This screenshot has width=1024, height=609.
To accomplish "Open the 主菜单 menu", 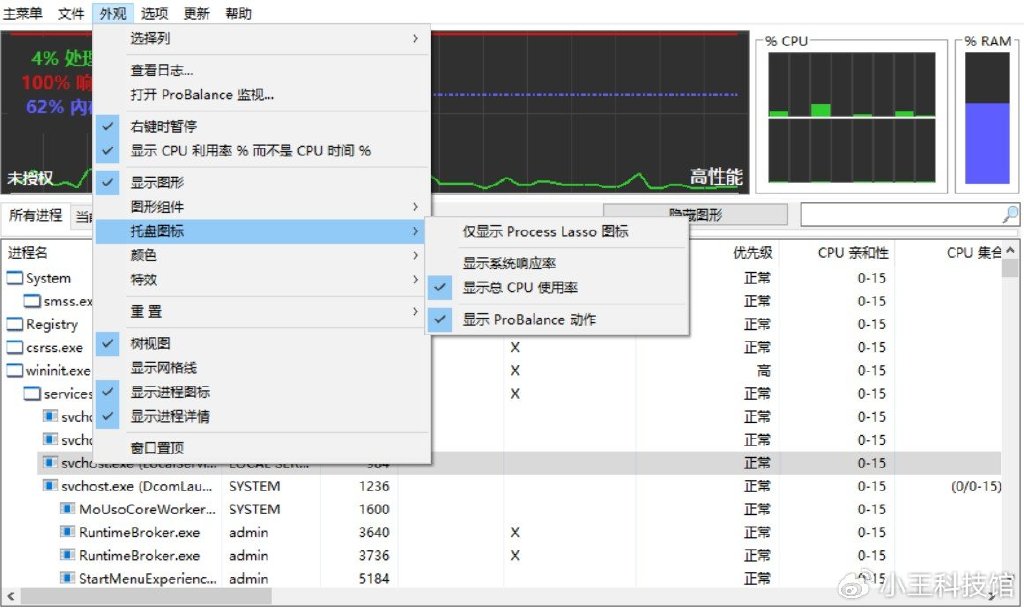I will pos(23,13).
